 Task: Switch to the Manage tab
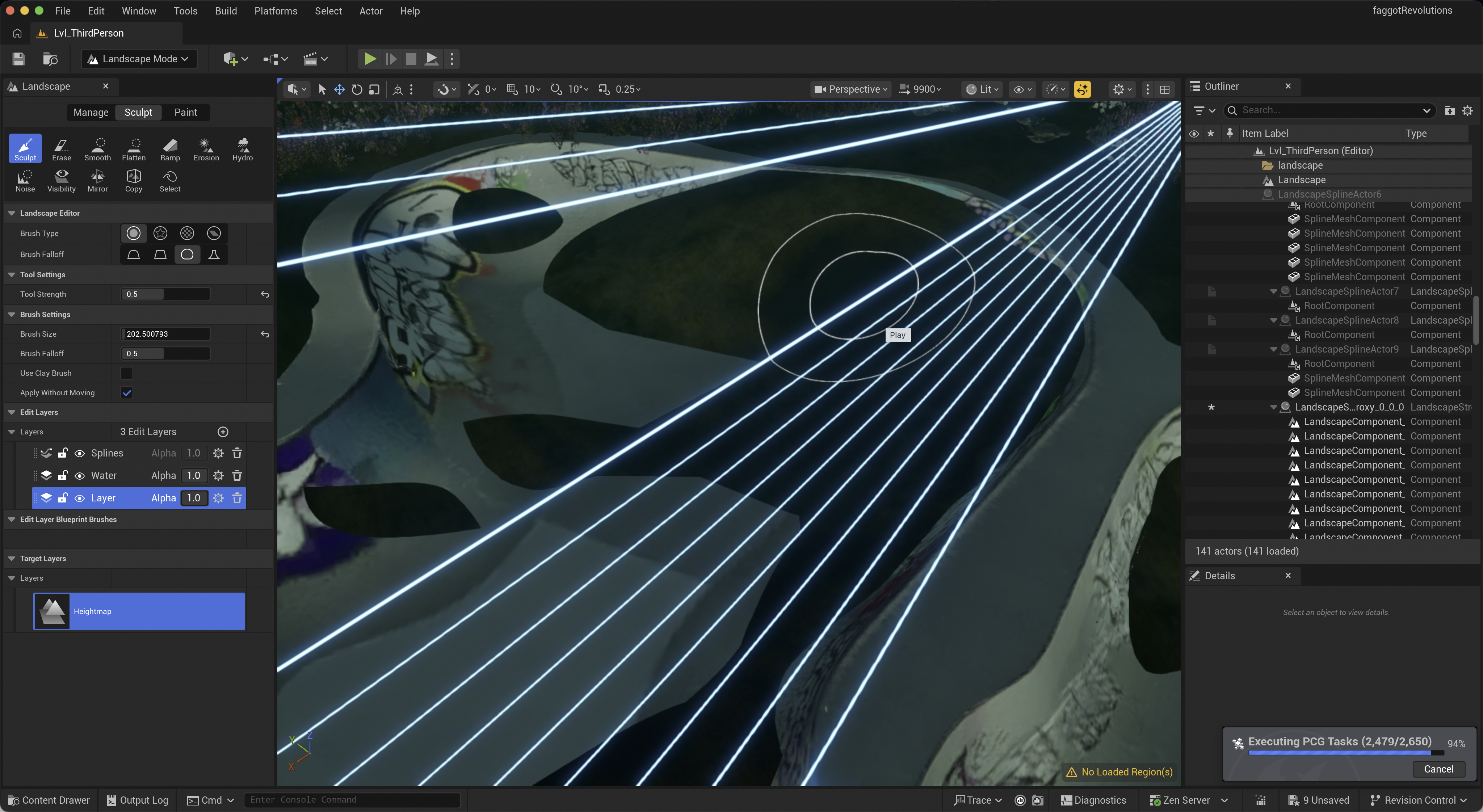pos(91,112)
